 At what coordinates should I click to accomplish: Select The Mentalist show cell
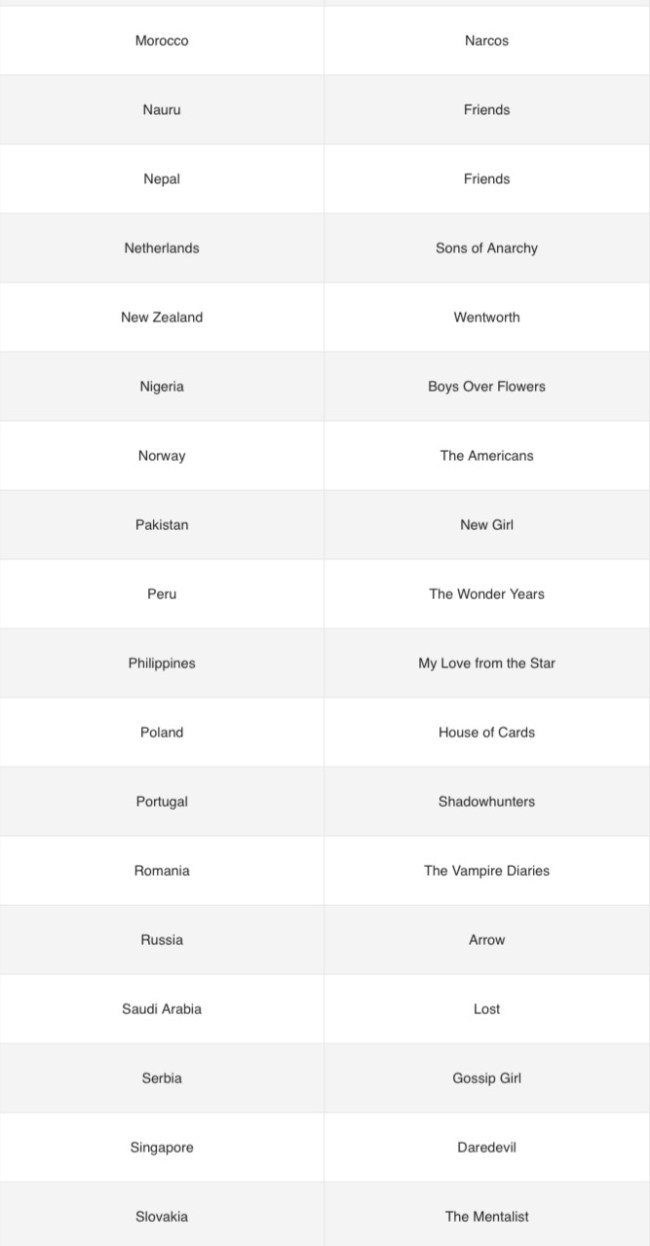(486, 1217)
